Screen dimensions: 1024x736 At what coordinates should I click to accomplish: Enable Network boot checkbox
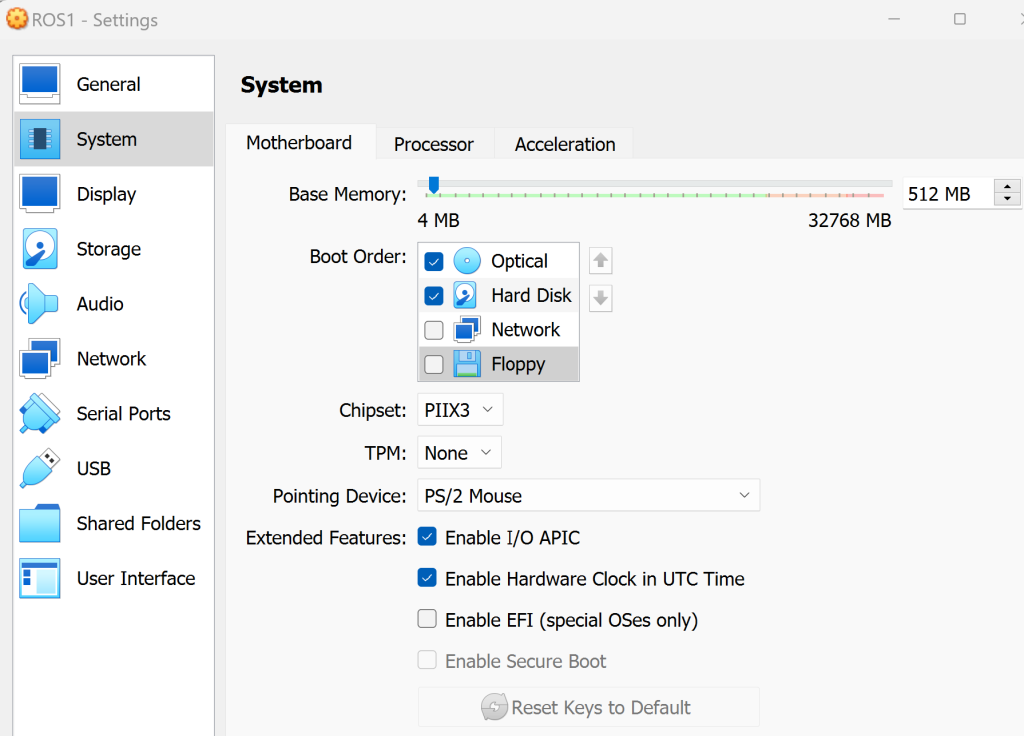(x=434, y=330)
